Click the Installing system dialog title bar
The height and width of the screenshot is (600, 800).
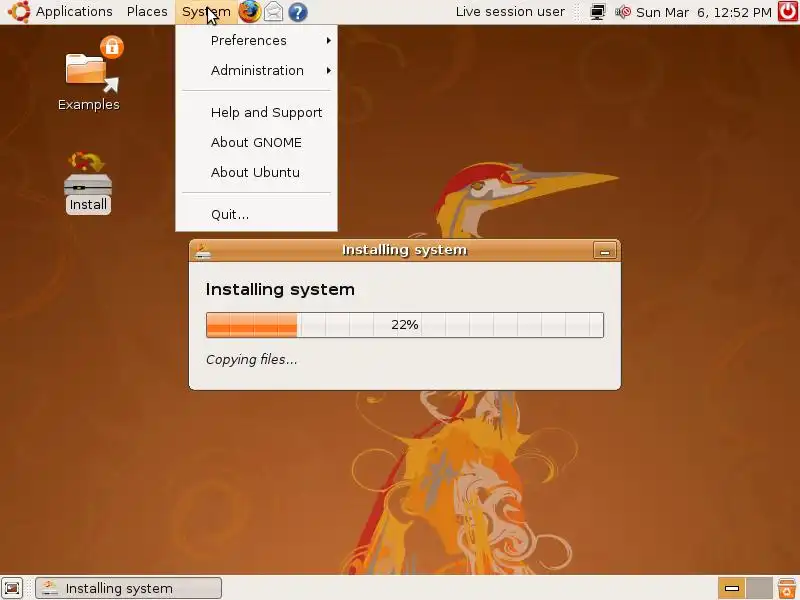pyautogui.click(x=404, y=251)
